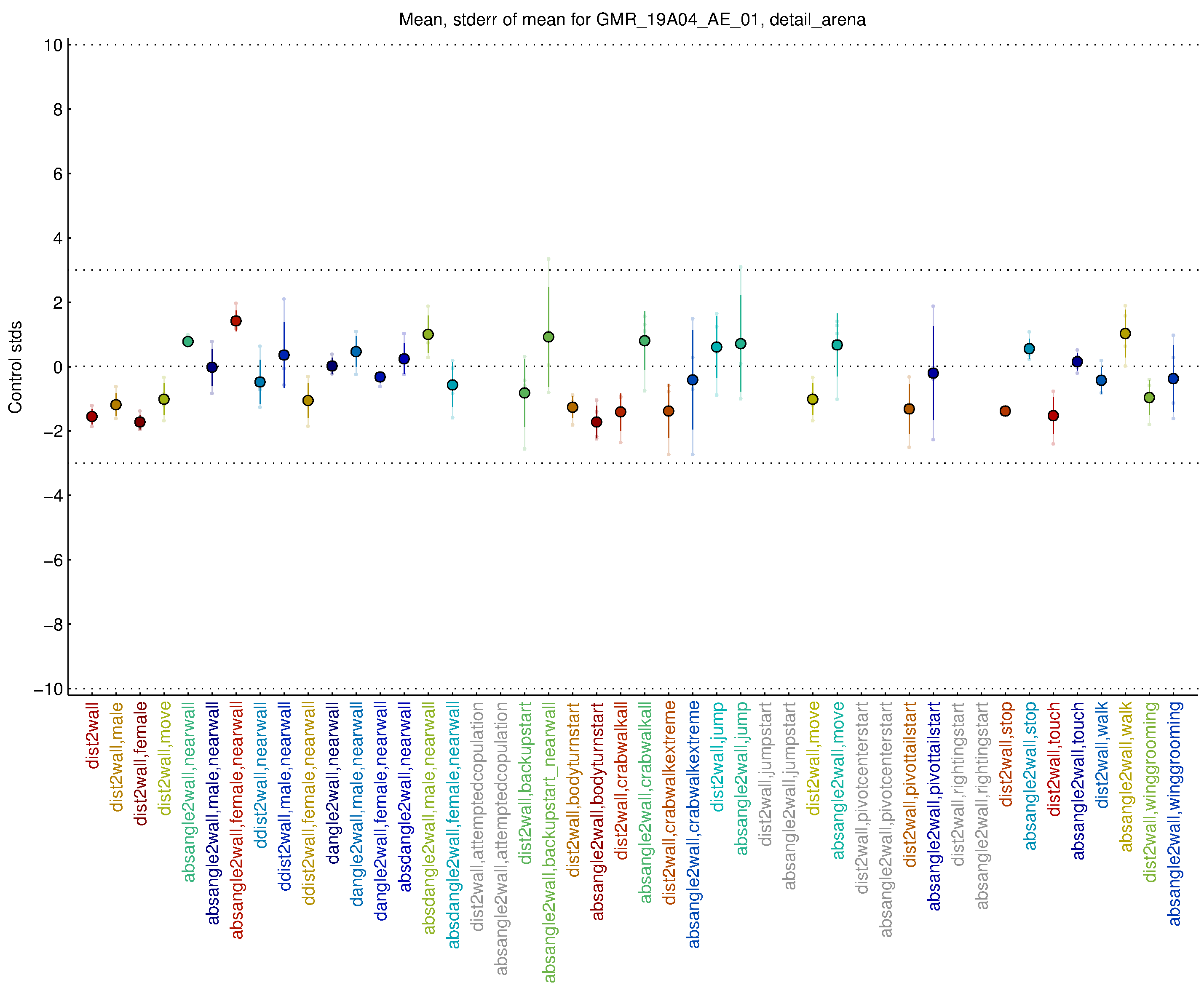Click the gray 'absangle2wall,attemptedcopulation' label

(x=500, y=838)
